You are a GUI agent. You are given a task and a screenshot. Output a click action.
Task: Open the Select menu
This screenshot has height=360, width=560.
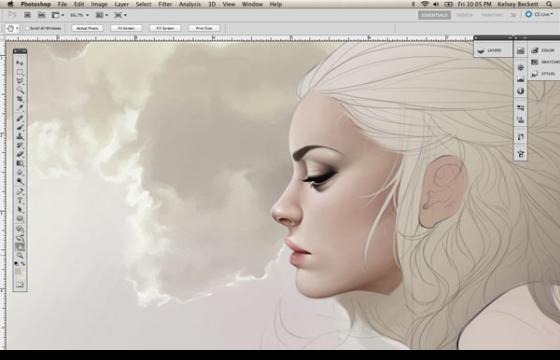coord(143,4)
